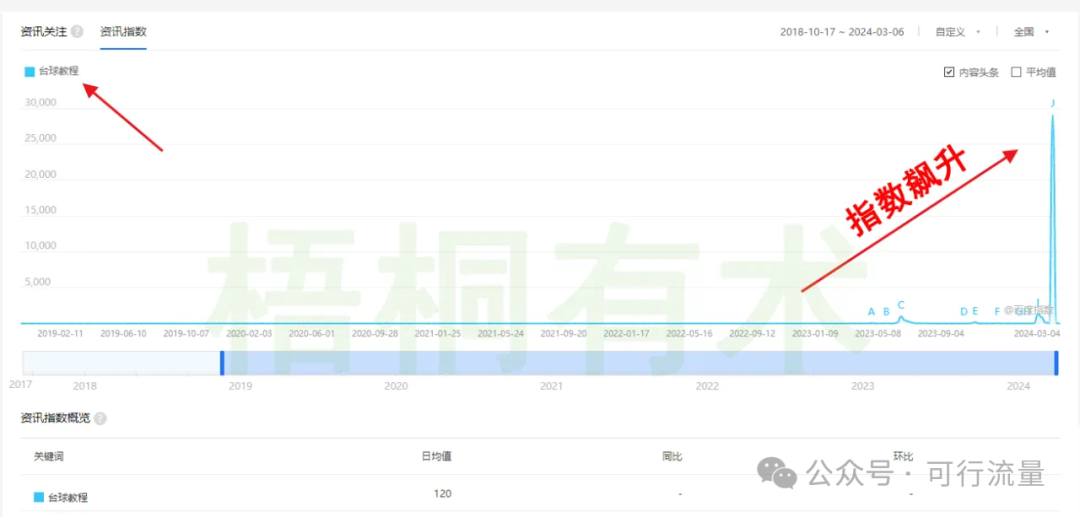Click the 2020 label on range timeline
Screen dimensions: 1080x517
pos(396,386)
